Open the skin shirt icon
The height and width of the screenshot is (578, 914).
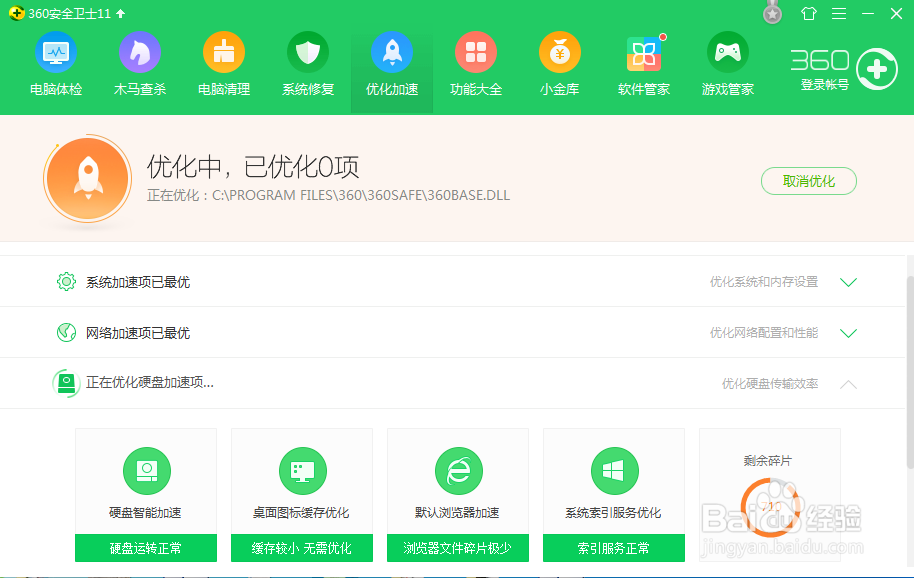pos(809,13)
